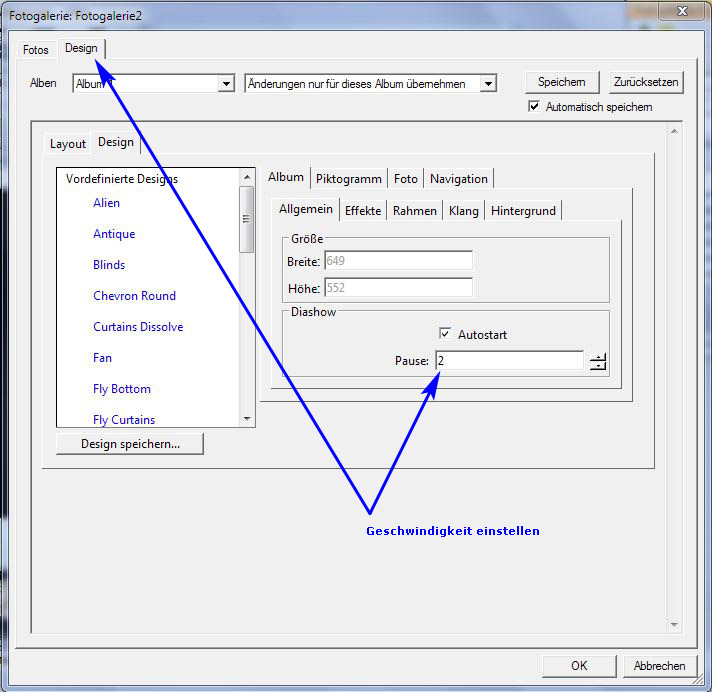The image size is (712, 692).
Task: Click the Speichern button
Action: (x=562, y=82)
